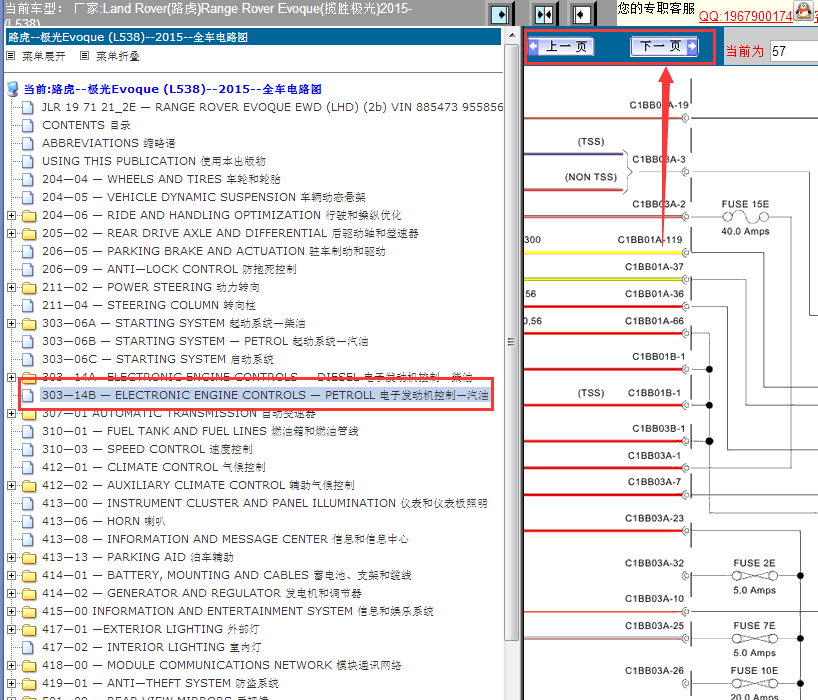Click title bar 路虎--极光Evoque (L538)--2015--全车电路图
The image size is (818, 700).
pyautogui.click(x=253, y=37)
